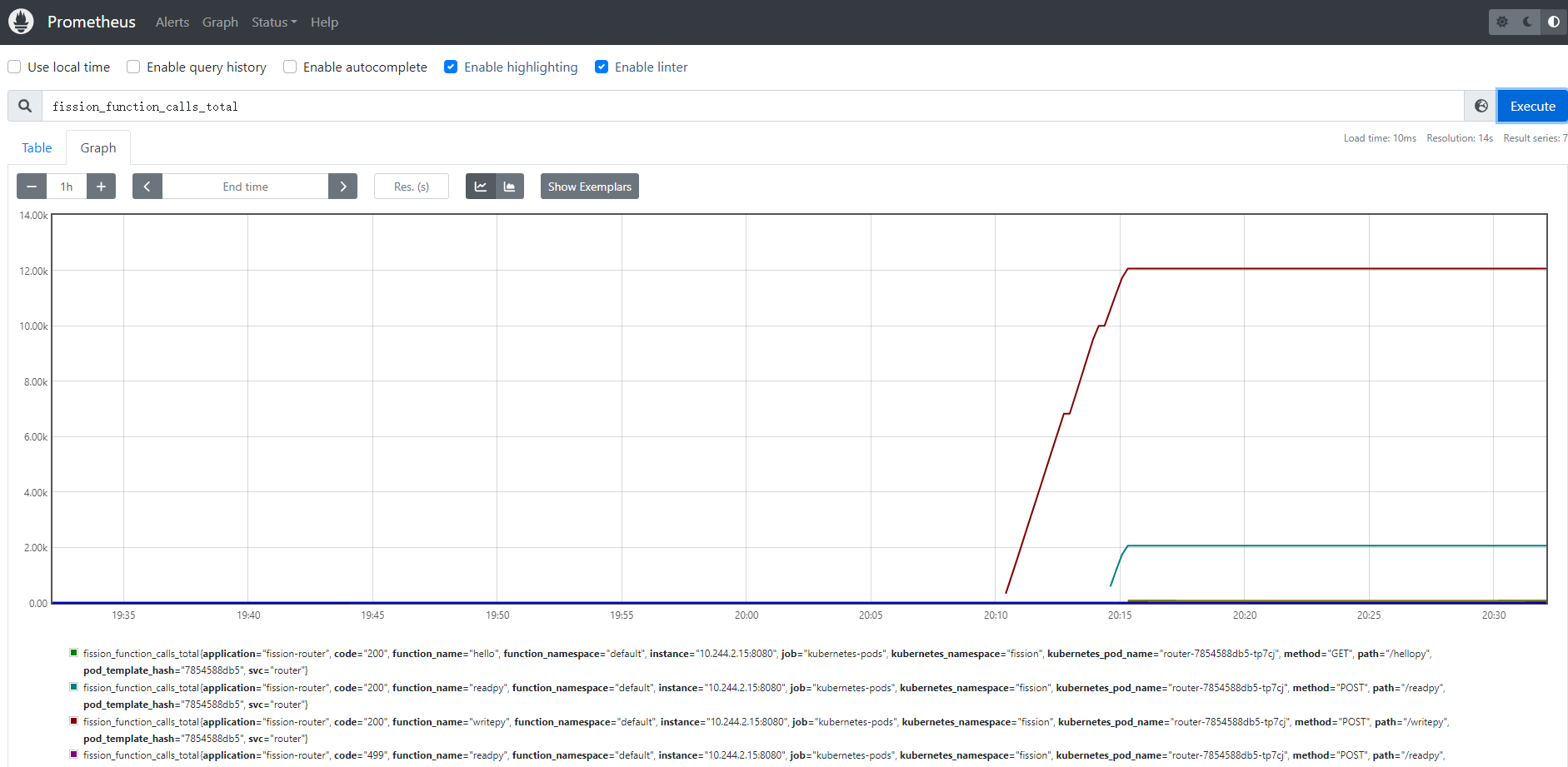Click the End time input field
Screen dimensions: 1568x767
point(245,186)
